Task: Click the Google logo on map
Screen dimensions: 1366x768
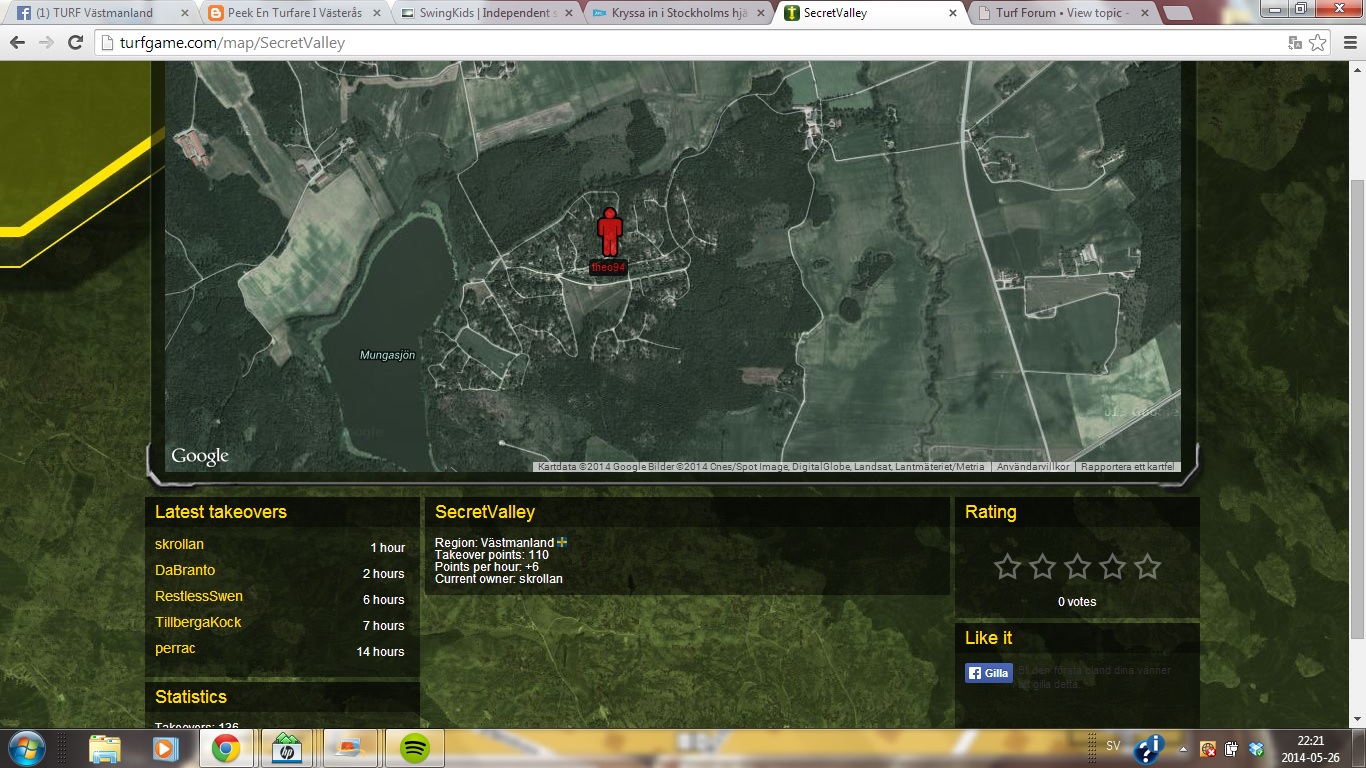Action: 200,456
